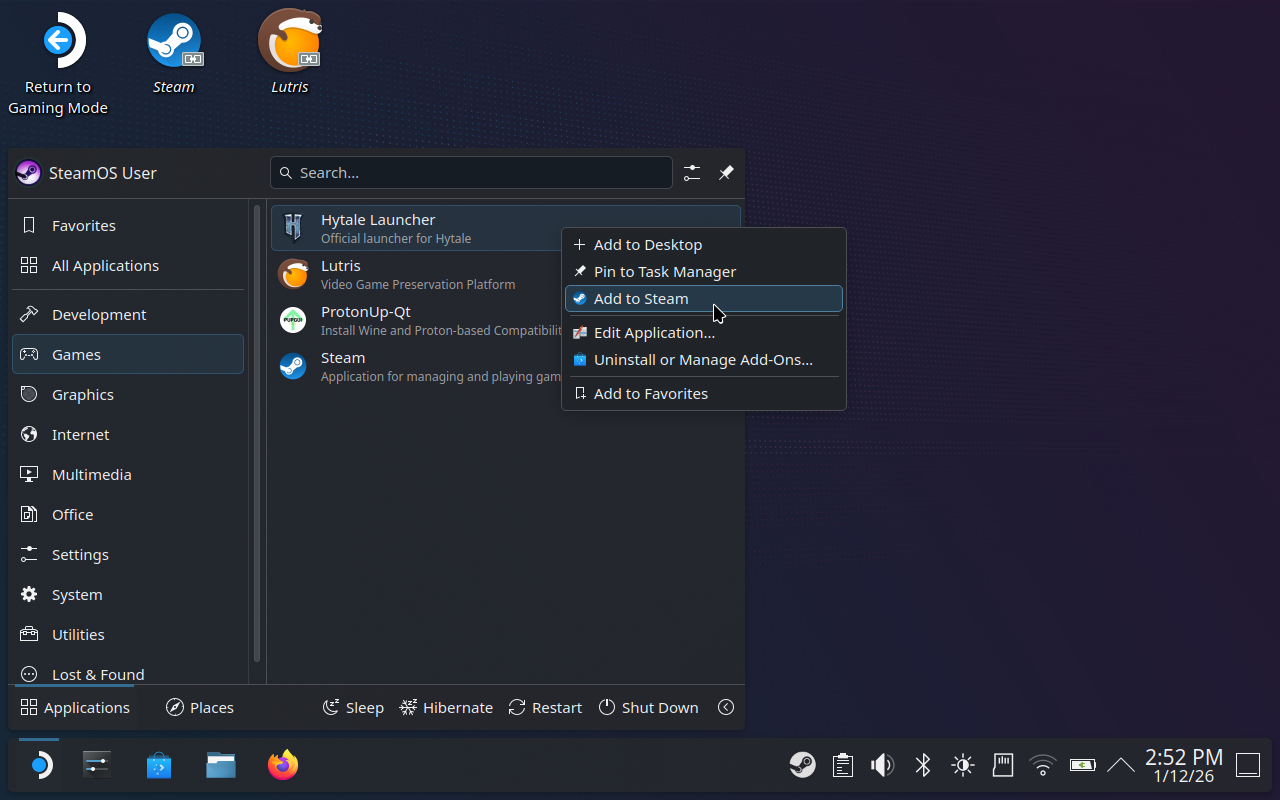Click the chevron next to Shut Down
This screenshot has height=800, width=1280.
point(726,707)
